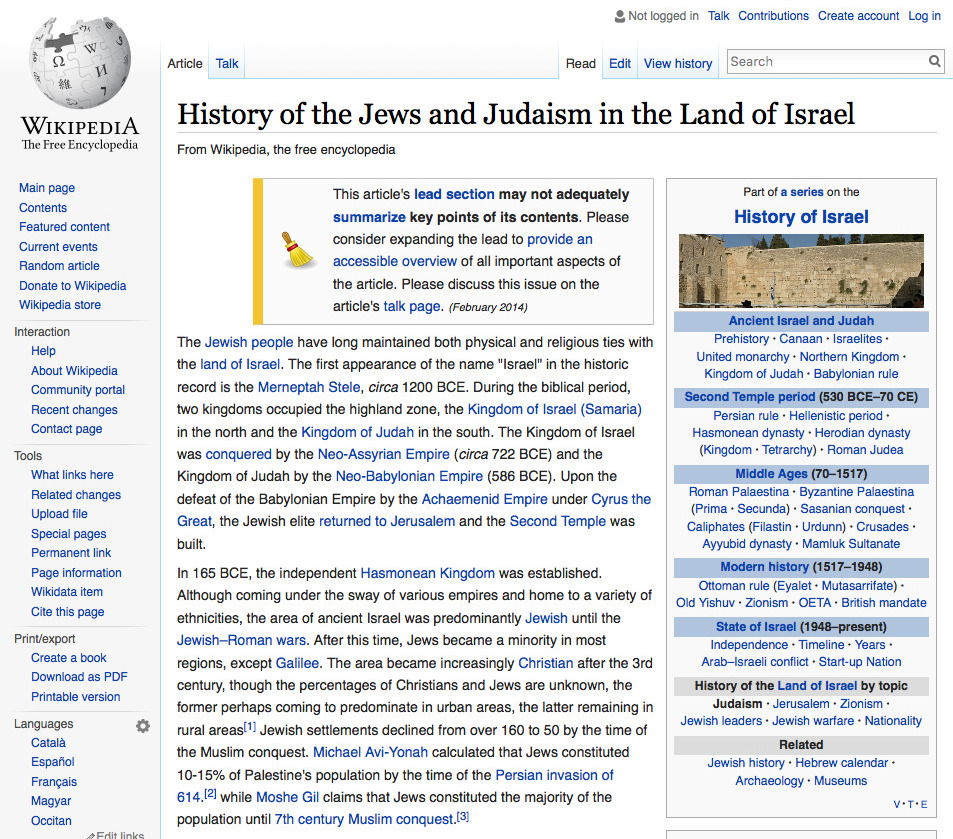953x839 pixels.
Task: Click the user icon near Not logged in
Action: (617, 16)
